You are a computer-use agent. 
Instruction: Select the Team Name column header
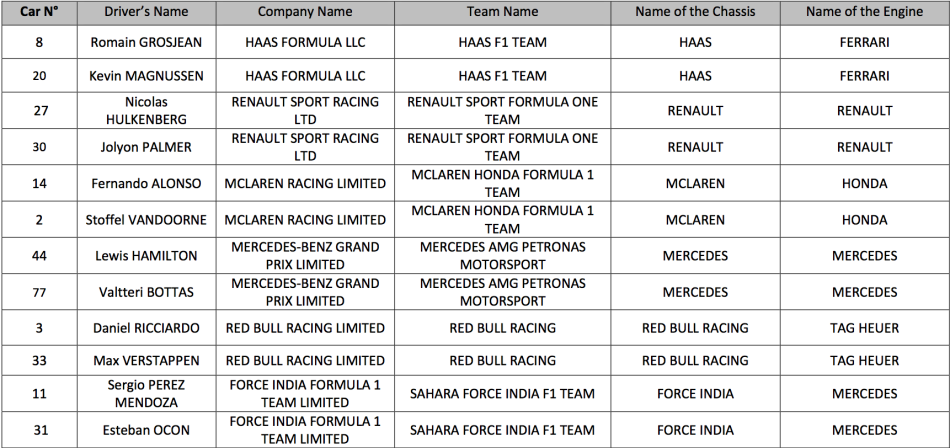point(502,12)
